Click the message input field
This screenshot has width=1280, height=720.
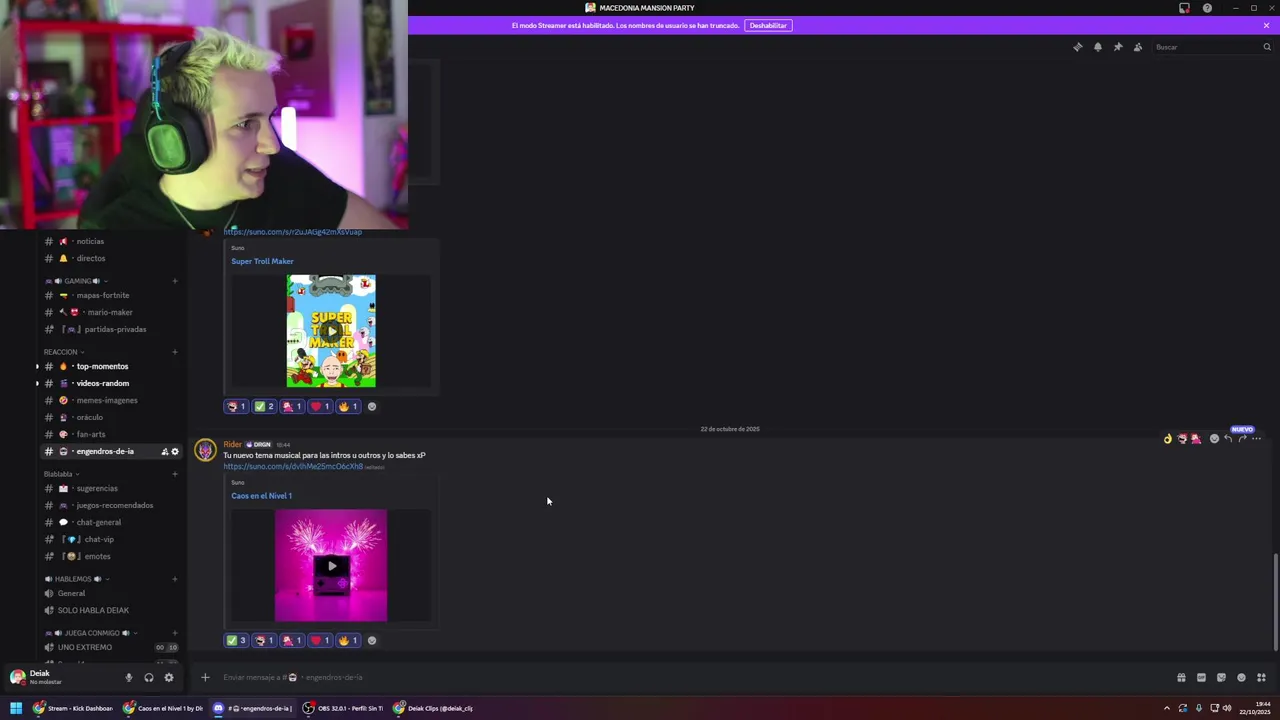coord(680,677)
